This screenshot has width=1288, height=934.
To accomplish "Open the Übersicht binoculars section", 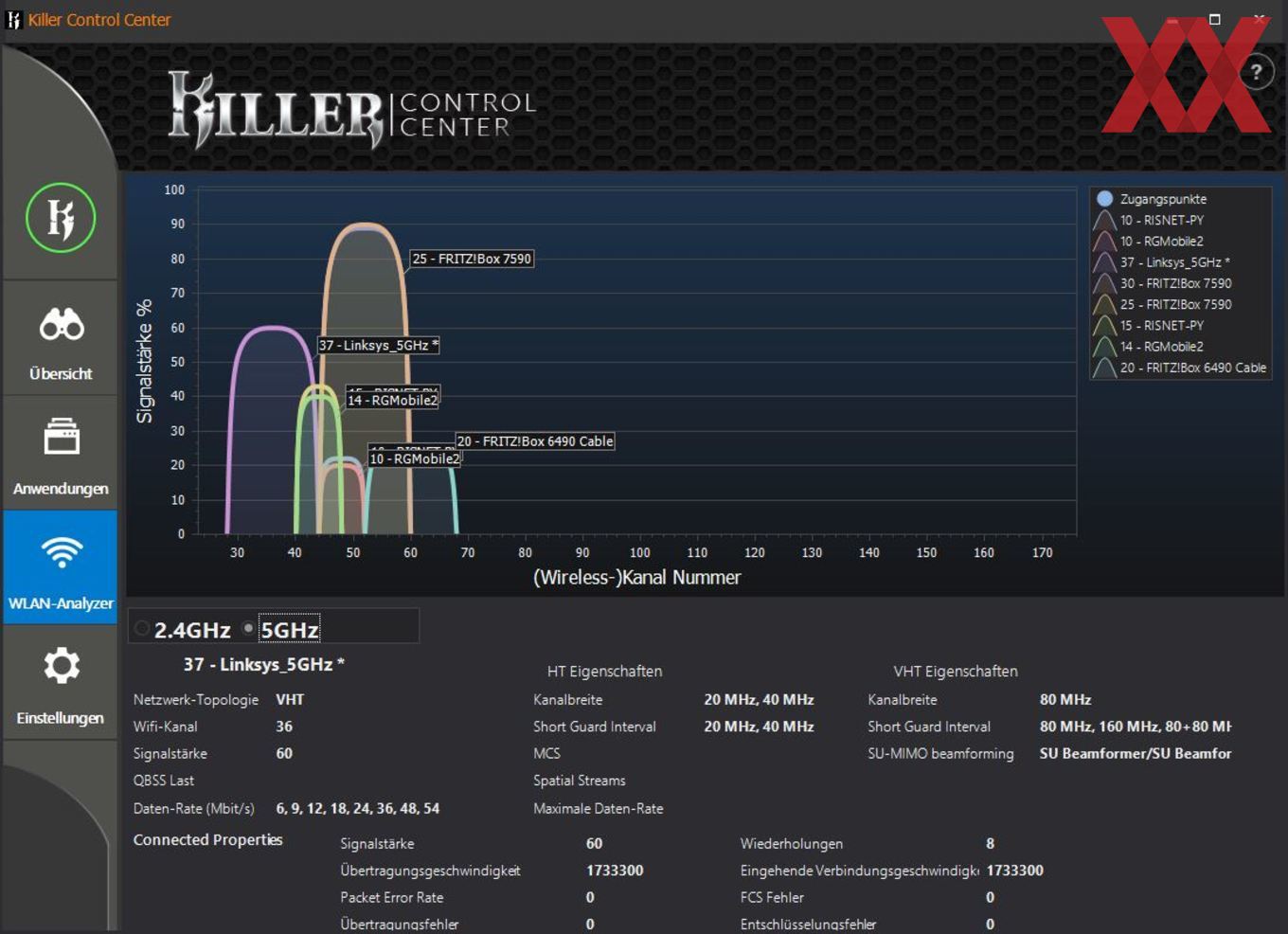I will [61, 338].
